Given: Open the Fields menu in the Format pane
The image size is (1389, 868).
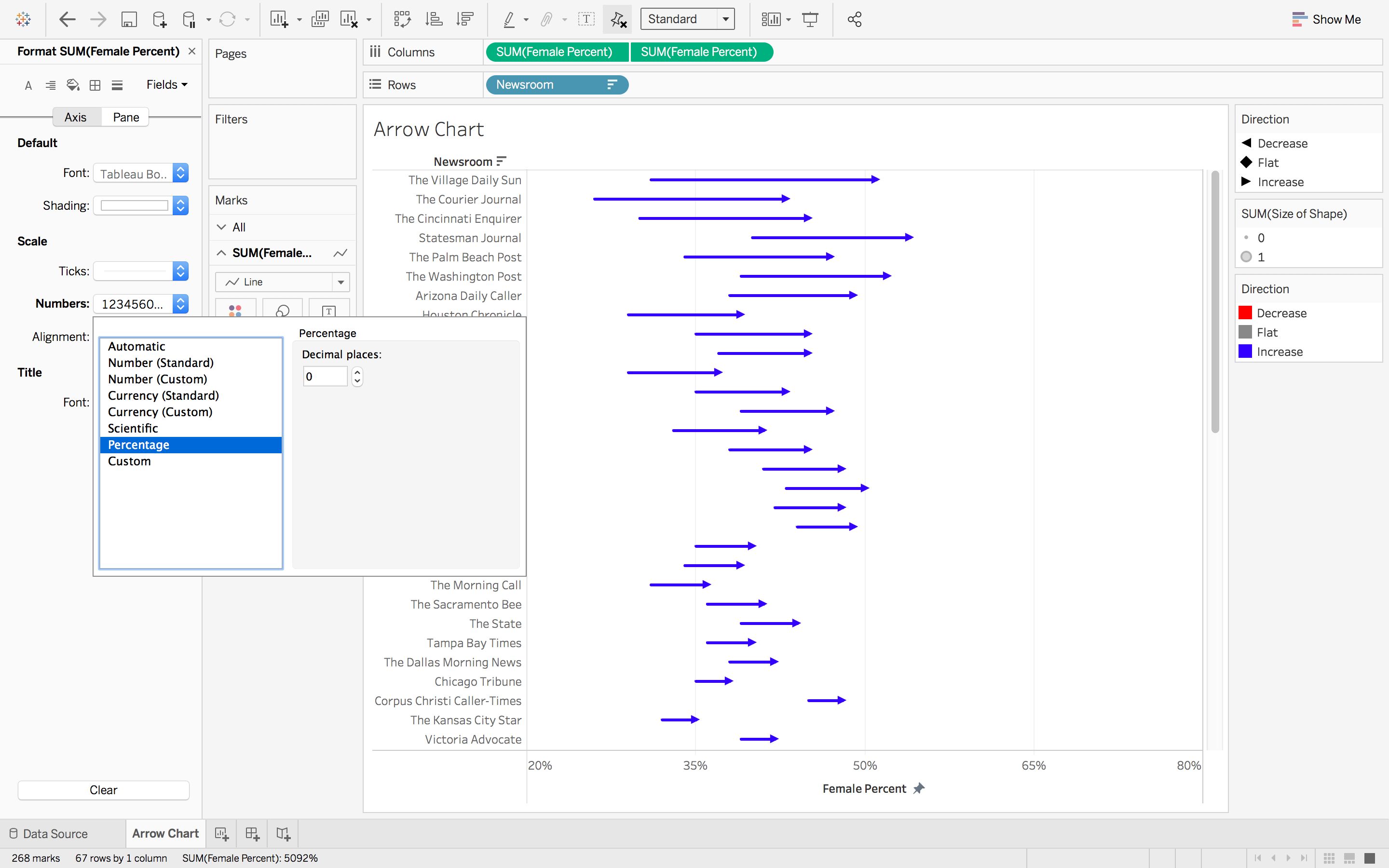Looking at the screenshot, I should pyautogui.click(x=165, y=84).
